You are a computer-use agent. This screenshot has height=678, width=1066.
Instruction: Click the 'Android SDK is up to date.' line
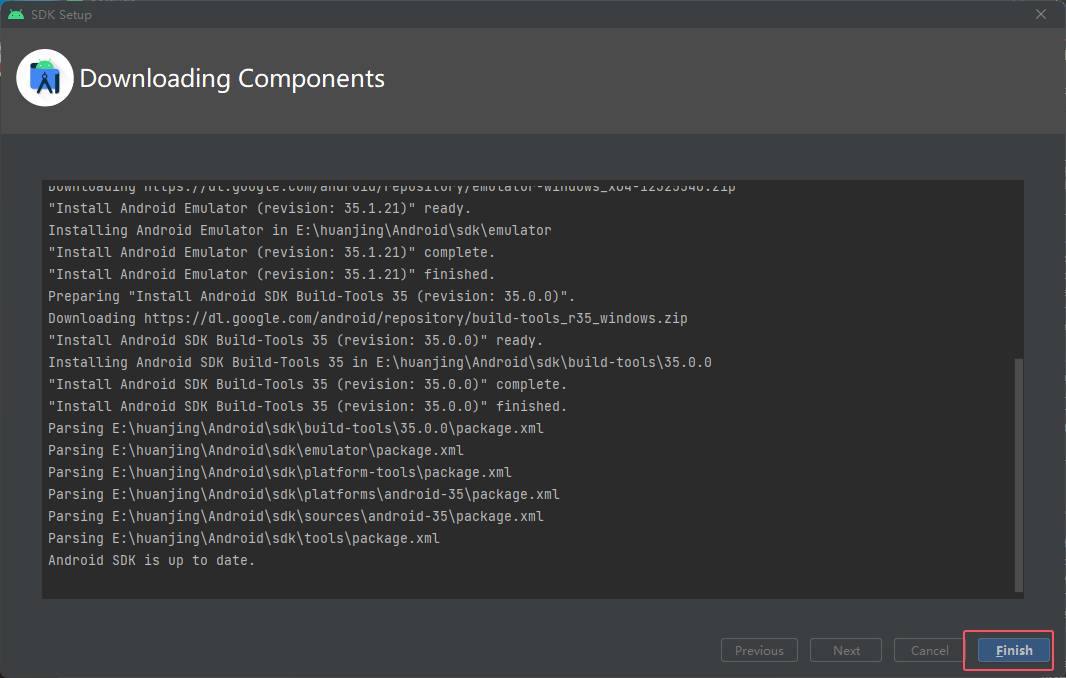click(152, 560)
